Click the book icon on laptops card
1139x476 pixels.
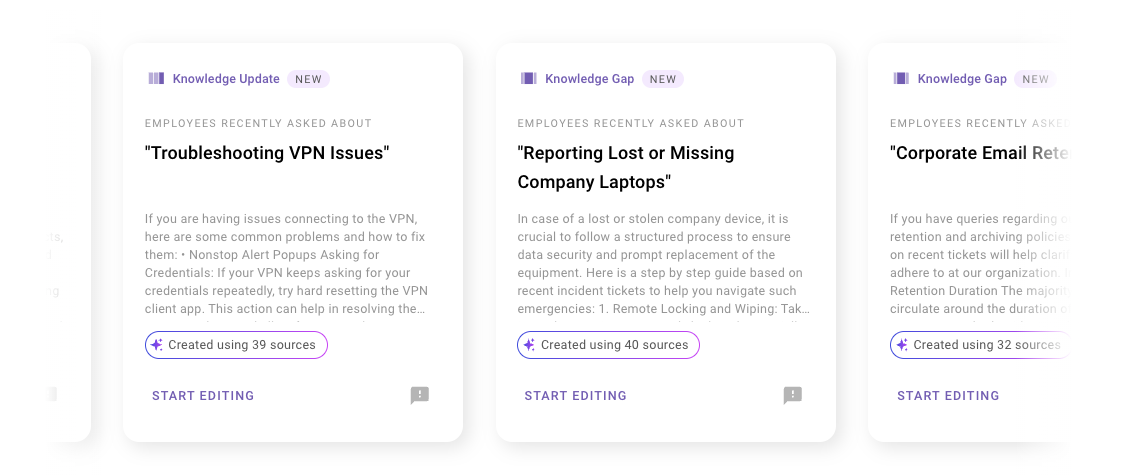click(x=529, y=78)
